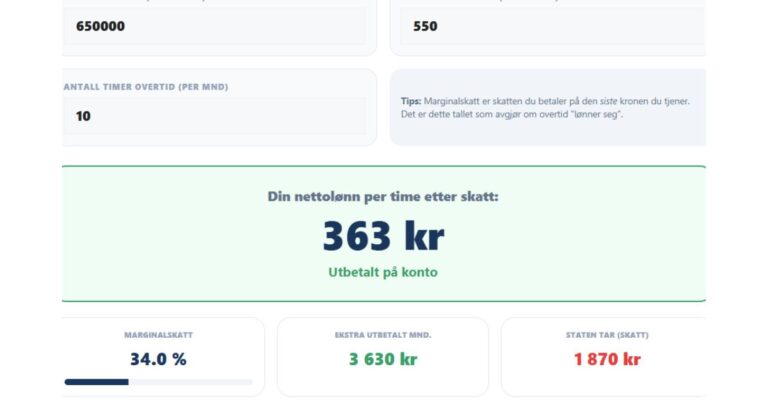Click the 'Marginalskatt' card label

pos(158,335)
